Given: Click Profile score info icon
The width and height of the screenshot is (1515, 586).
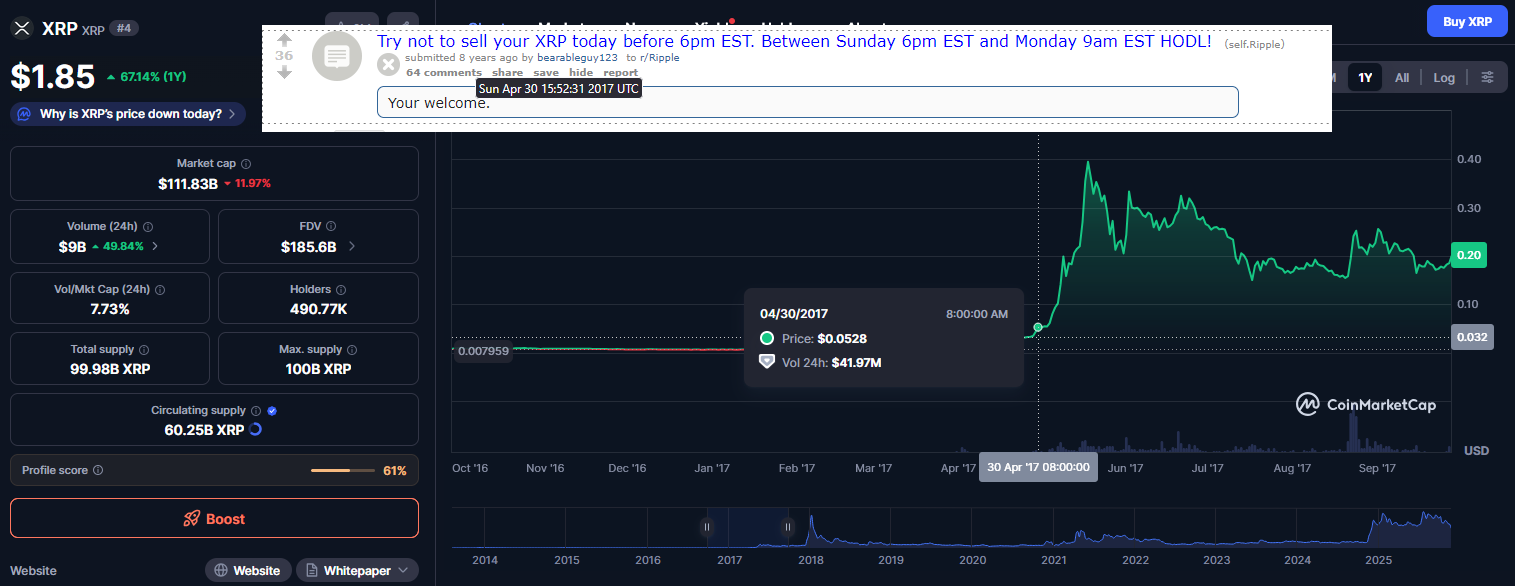Looking at the screenshot, I should [x=97, y=470].
